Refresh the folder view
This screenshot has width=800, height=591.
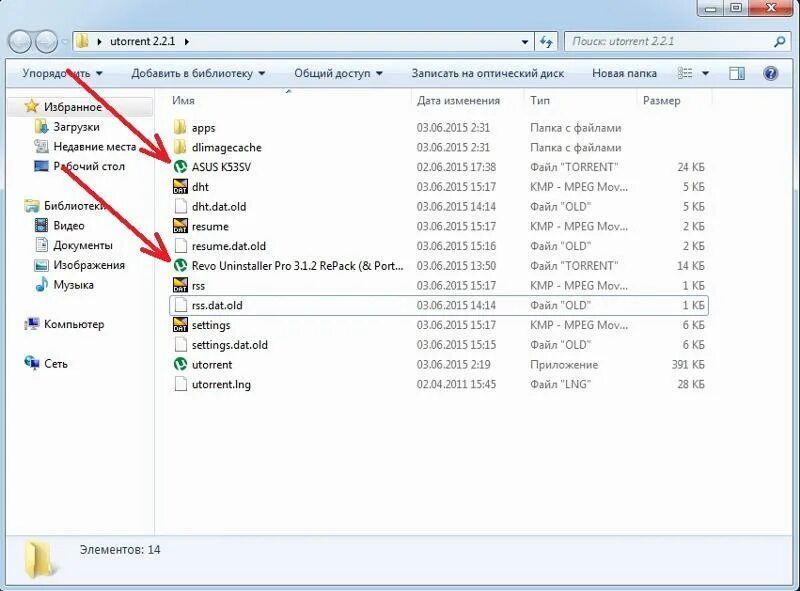546,42
